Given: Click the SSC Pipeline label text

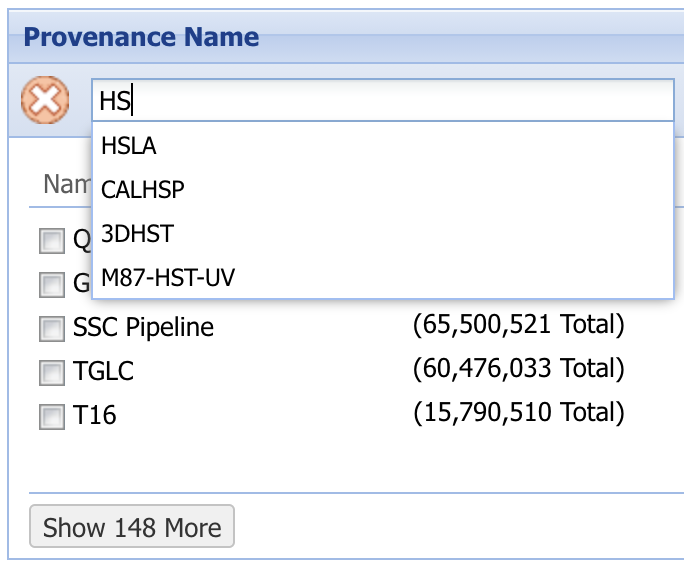Looking at the screenshot, I should click(x=143, y=328).
